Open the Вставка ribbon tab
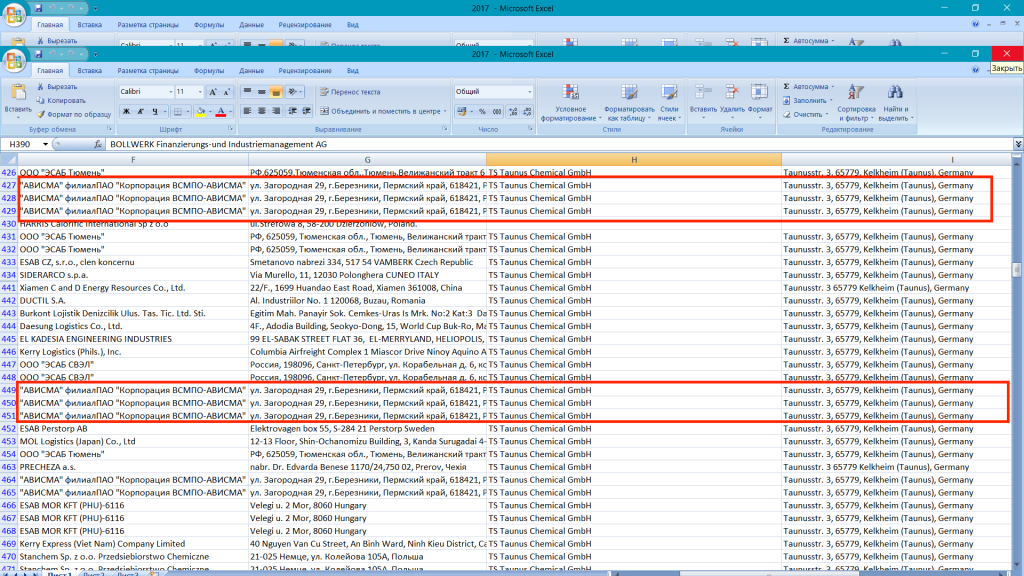The image size is (1024, 576). point(89,71)
